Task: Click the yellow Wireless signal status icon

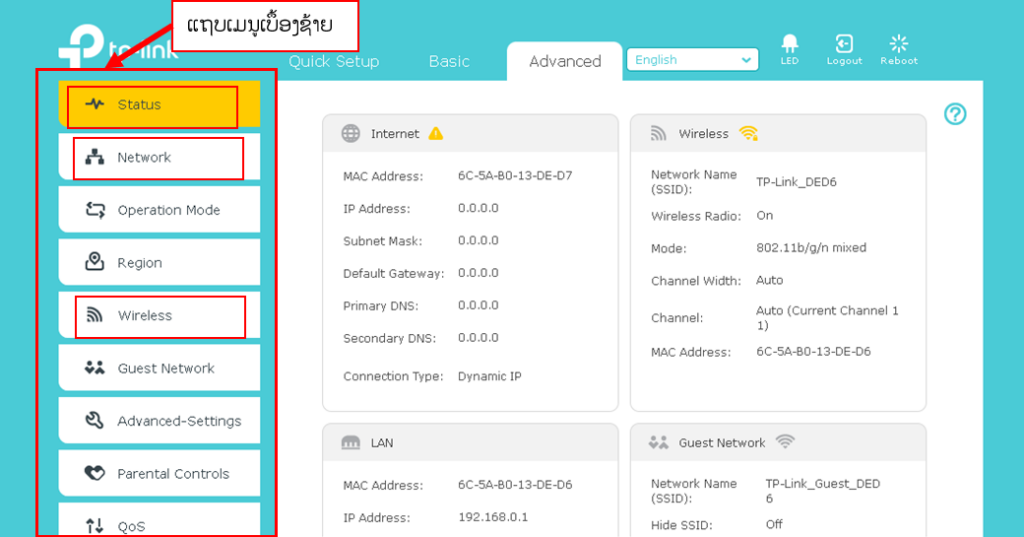Action: tap(748, 133)
